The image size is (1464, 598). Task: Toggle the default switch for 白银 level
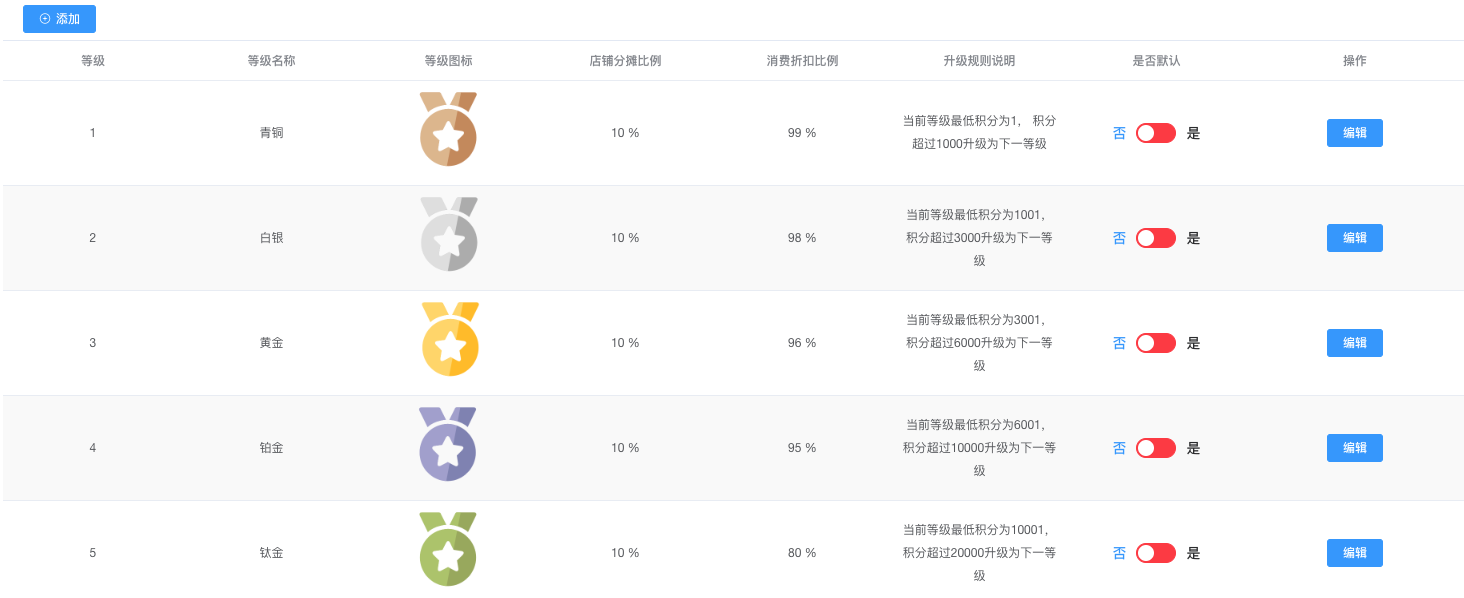pos(1155,238)
